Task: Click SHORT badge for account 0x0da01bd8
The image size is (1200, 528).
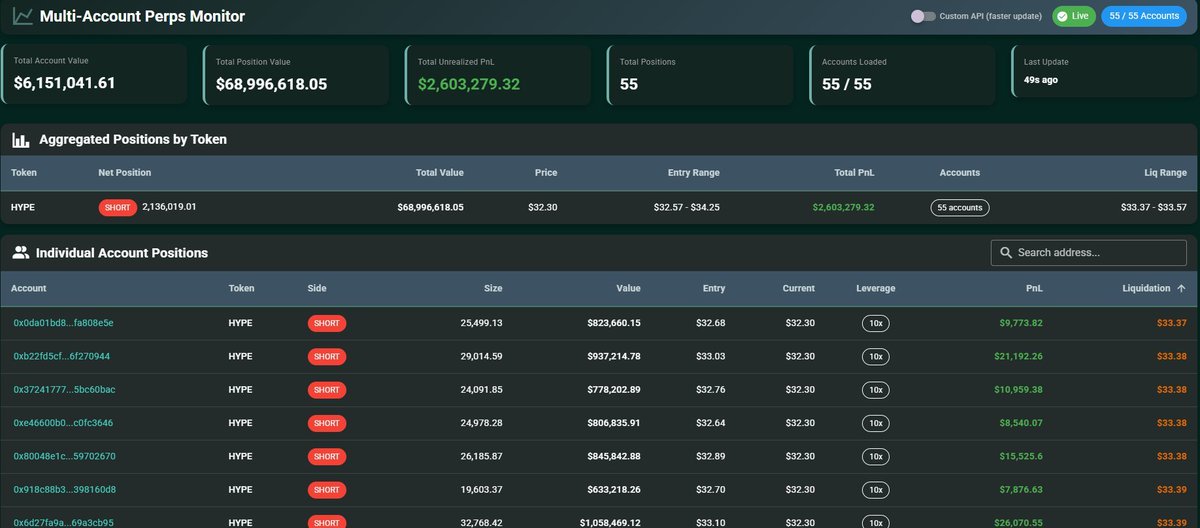Action: 327,323
